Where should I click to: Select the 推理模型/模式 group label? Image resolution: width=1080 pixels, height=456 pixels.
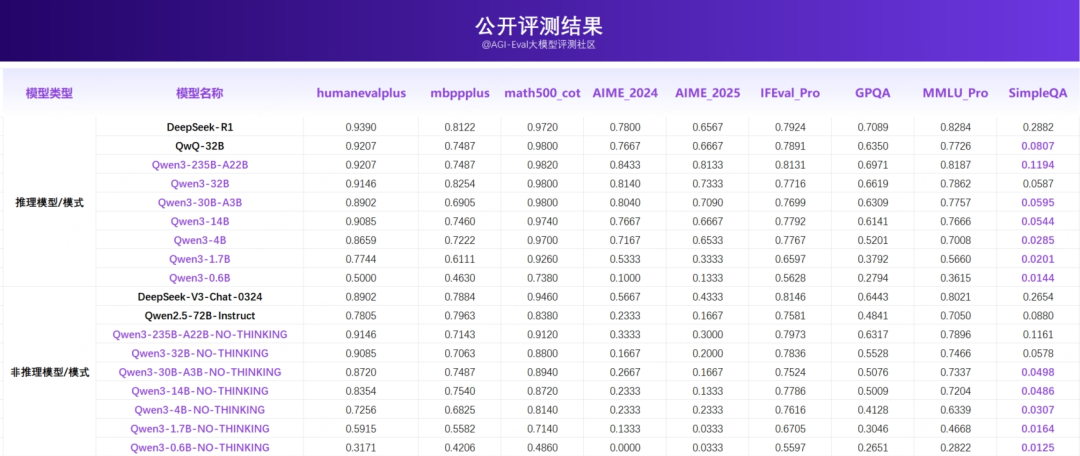coord(49,203)
